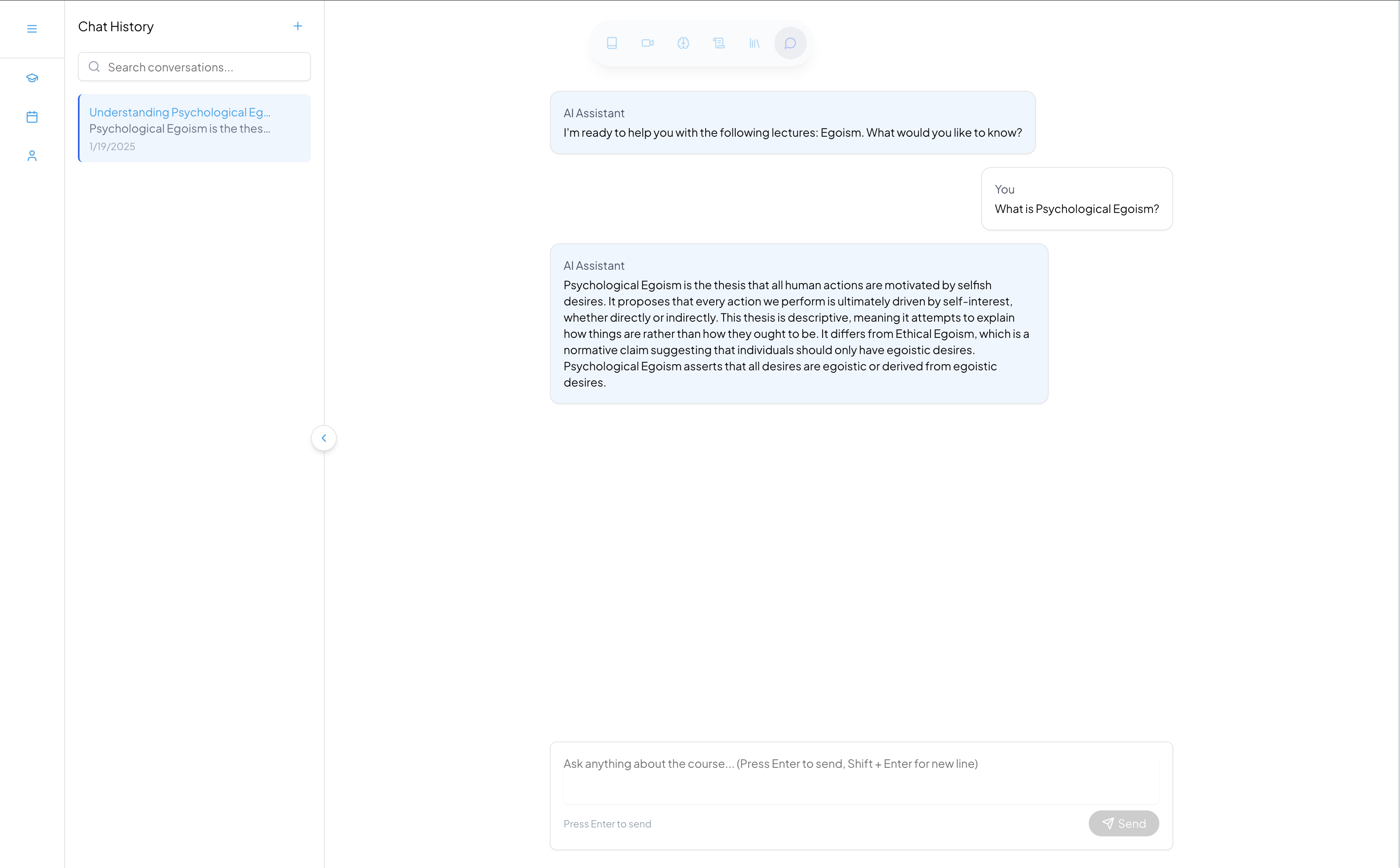
Task: Click the 1/19/2025 conversation date
Action: (x=112, y=147)
